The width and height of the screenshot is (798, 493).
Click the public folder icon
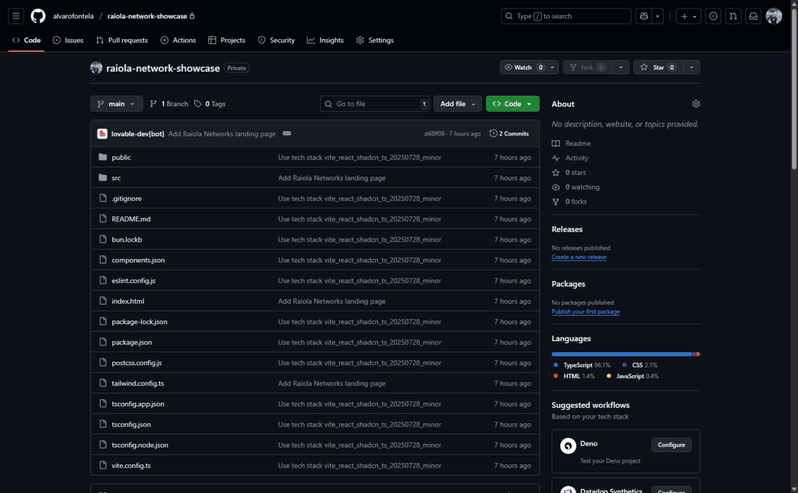[103, 157]
